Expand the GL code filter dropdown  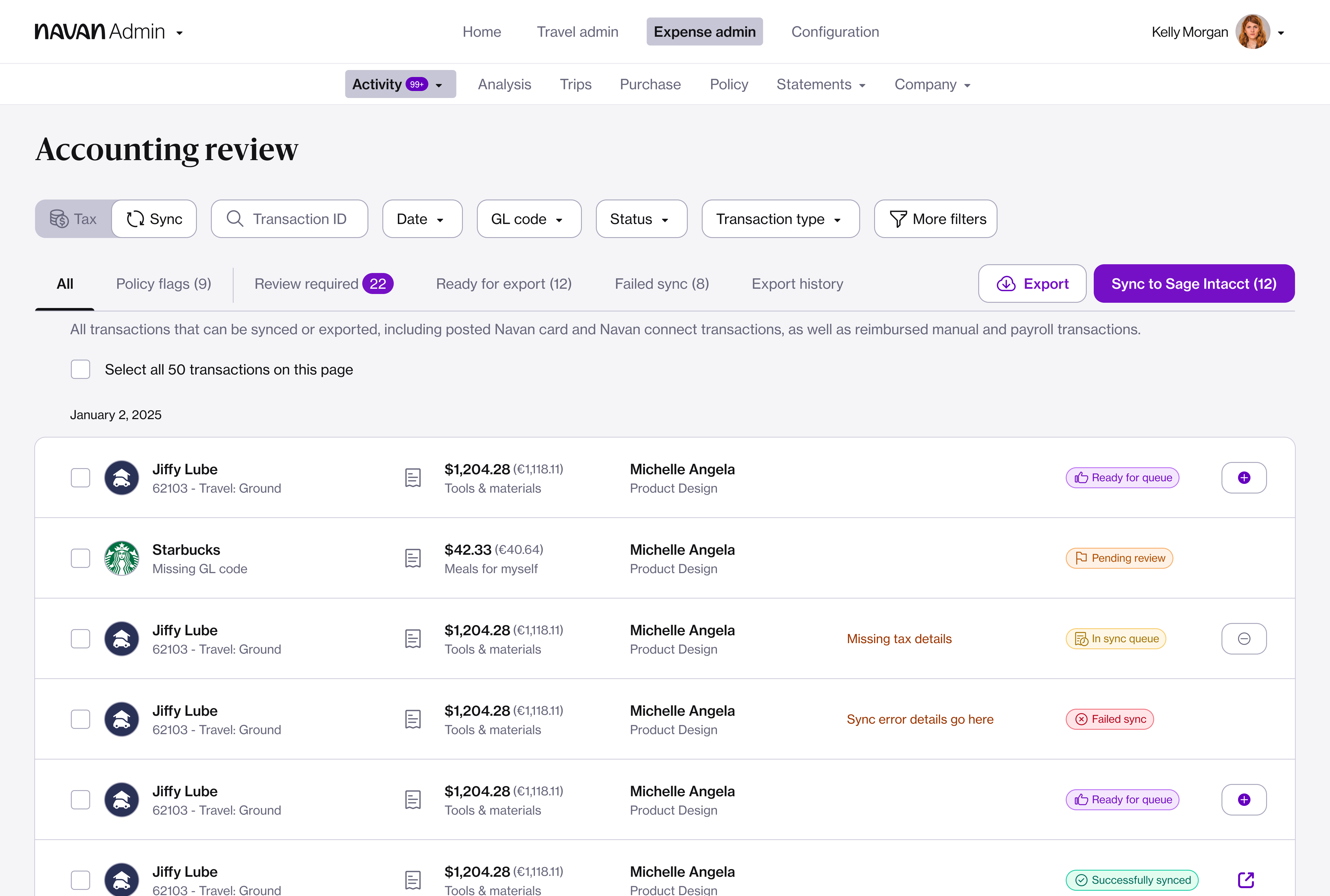pyautogui.click(x=528, y=219)
